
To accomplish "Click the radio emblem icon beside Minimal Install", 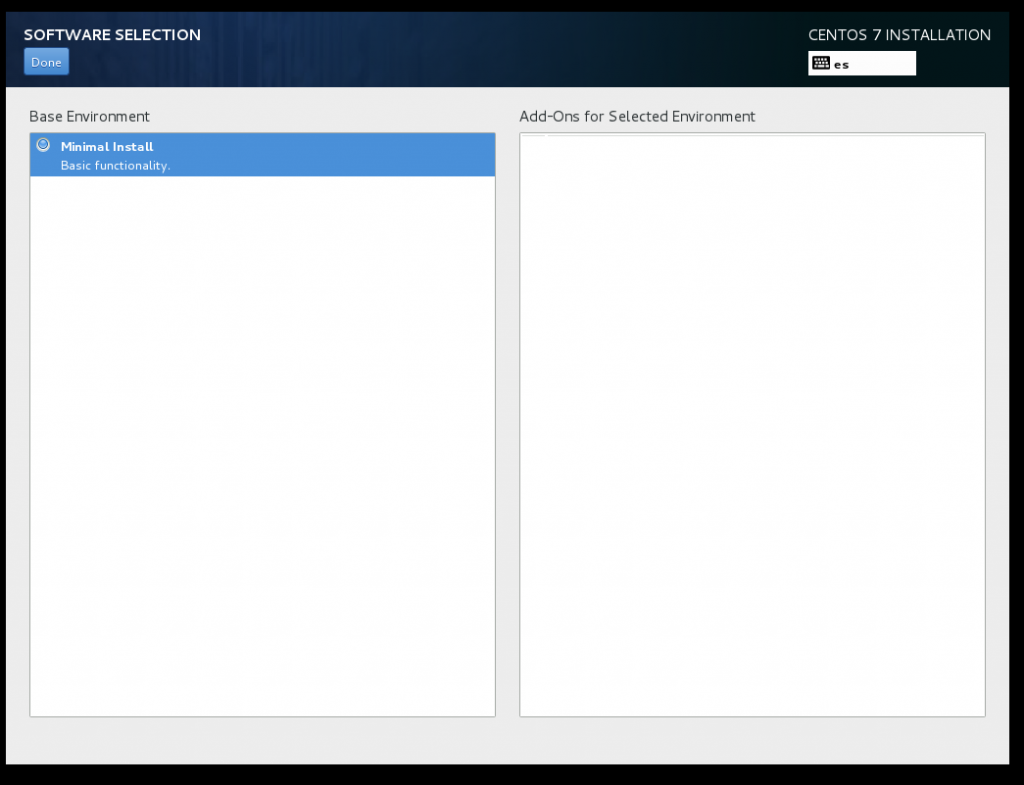I will pos(42,144).
